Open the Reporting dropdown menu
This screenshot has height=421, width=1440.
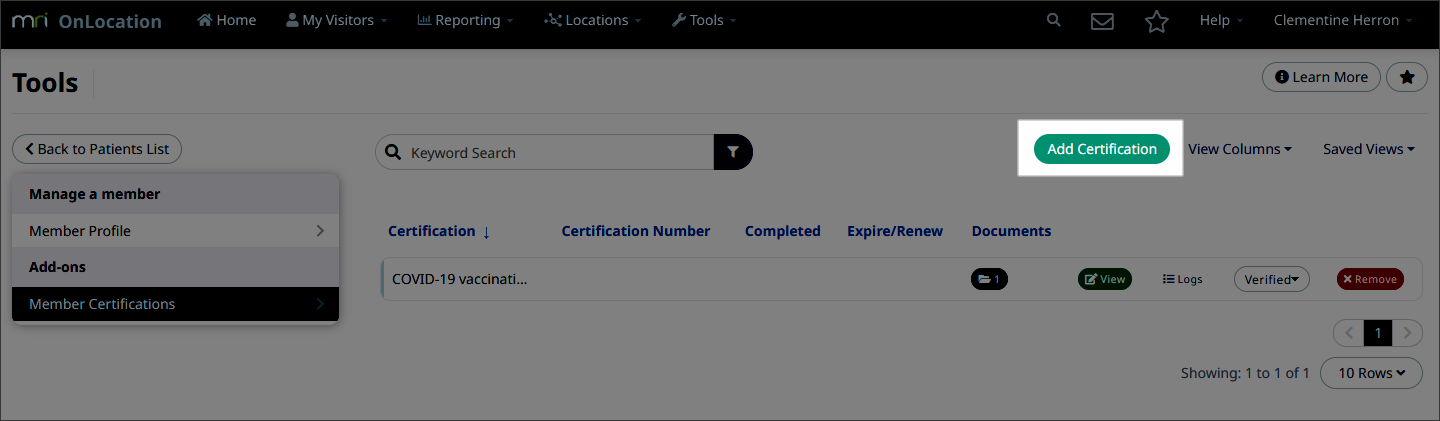click(465, 20)
